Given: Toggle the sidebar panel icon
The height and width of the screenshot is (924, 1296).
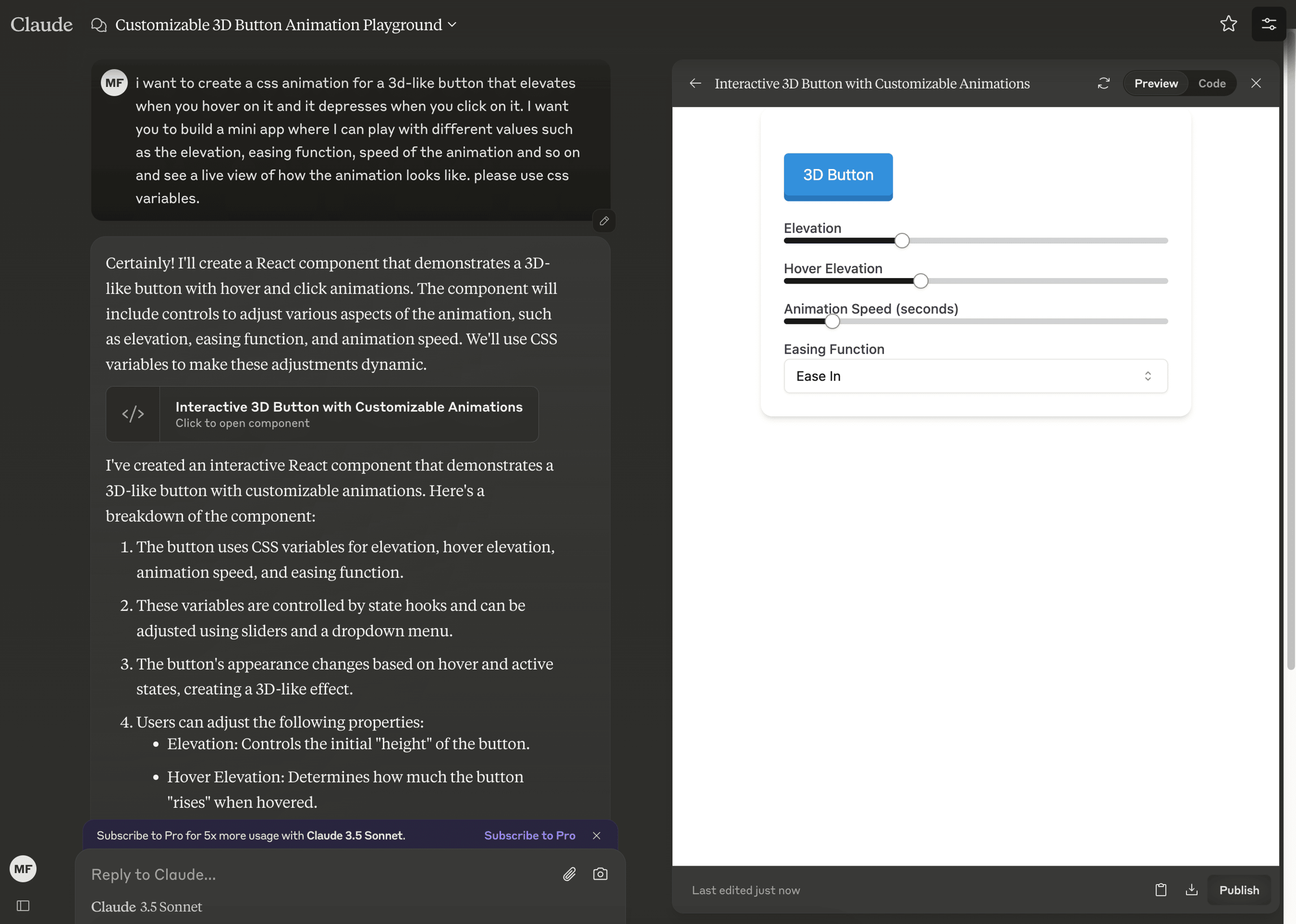Looking at the screenshot, I should [23, 905].
